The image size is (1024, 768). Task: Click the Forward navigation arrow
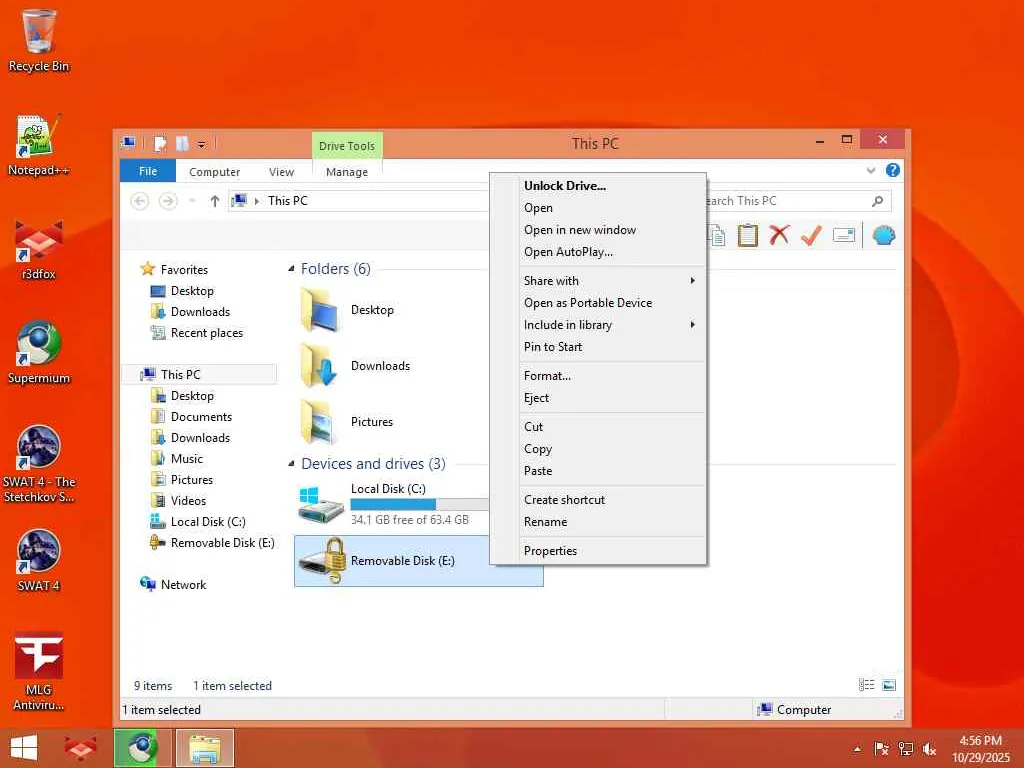coord(168,200)
